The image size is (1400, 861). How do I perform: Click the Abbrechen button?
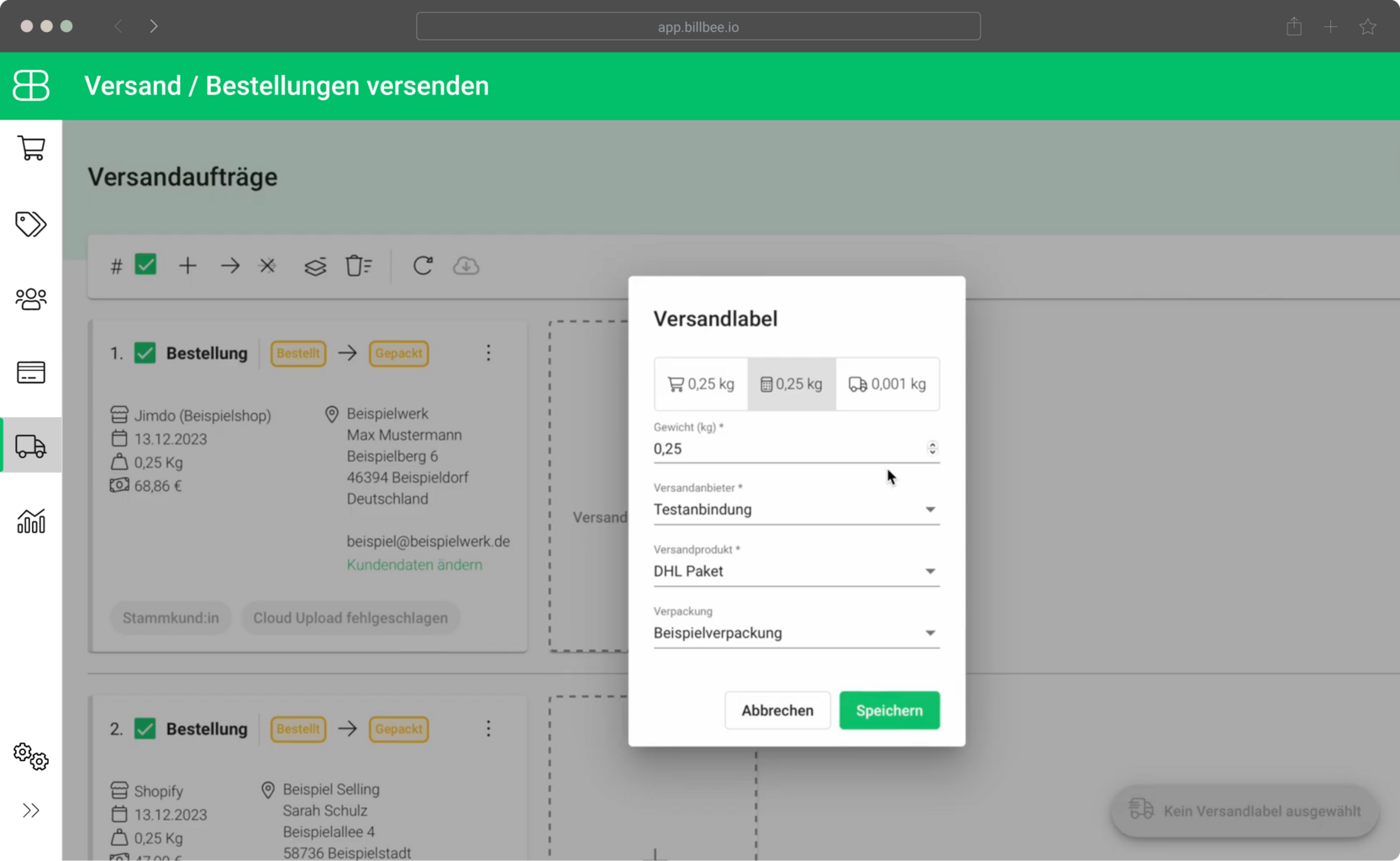coord(777,710)
